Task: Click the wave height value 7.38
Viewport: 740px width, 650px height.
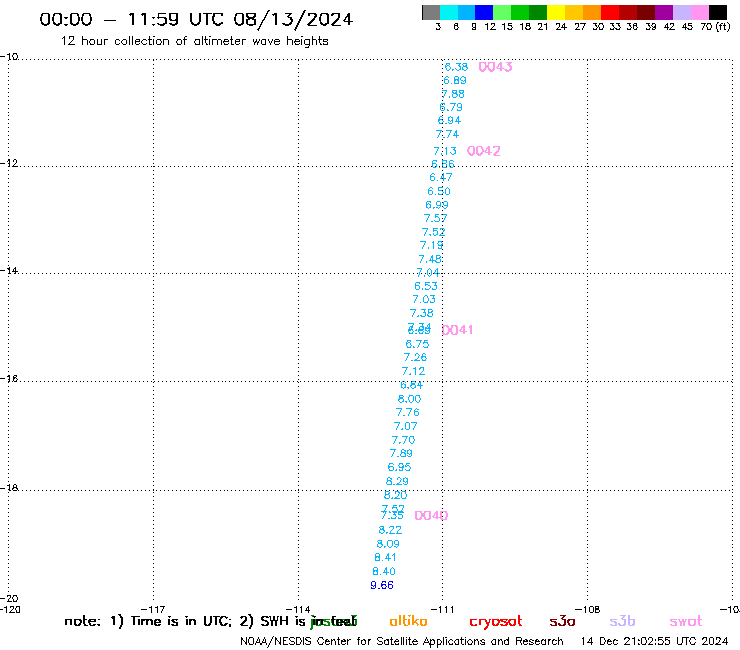Action: coord(421,313)
